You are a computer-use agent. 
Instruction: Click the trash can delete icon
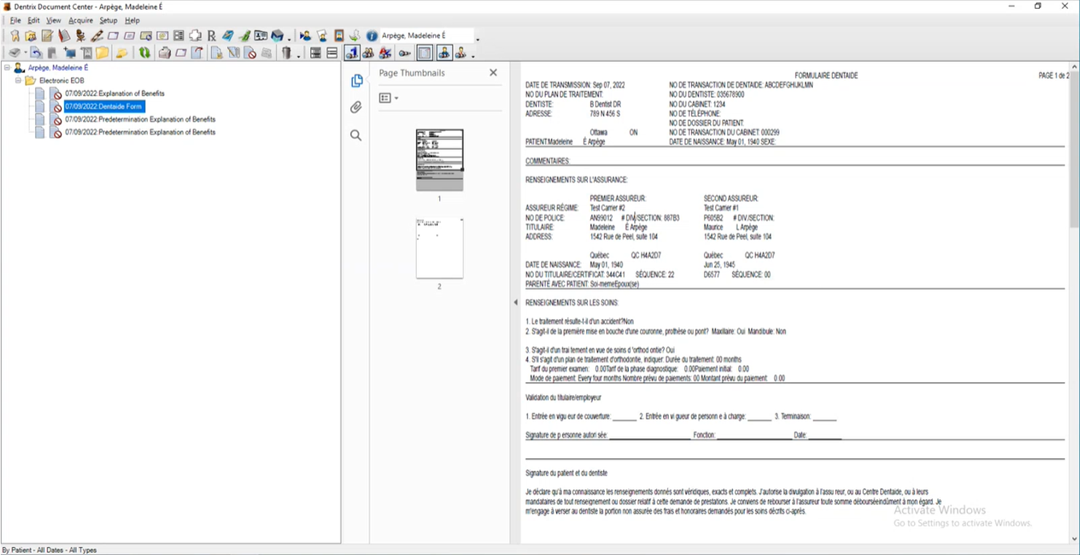pos(286,53)
